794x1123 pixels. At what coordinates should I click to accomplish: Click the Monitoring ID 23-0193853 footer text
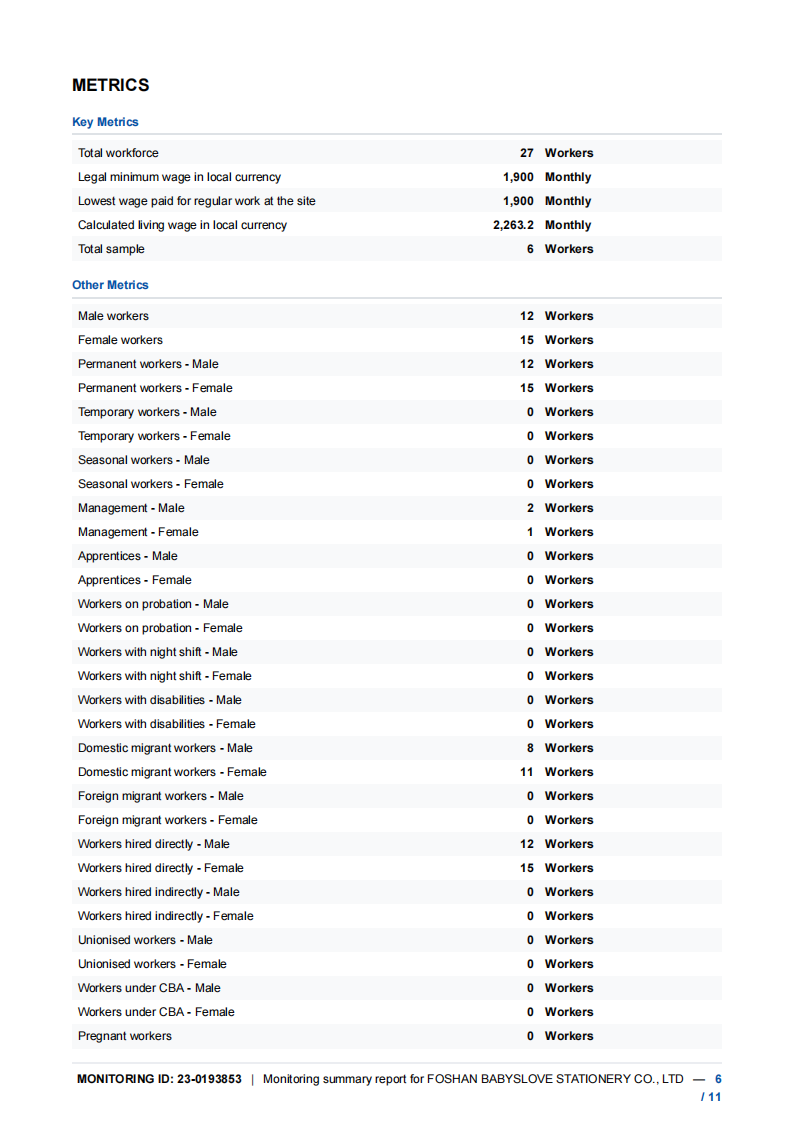[159, 1079]
